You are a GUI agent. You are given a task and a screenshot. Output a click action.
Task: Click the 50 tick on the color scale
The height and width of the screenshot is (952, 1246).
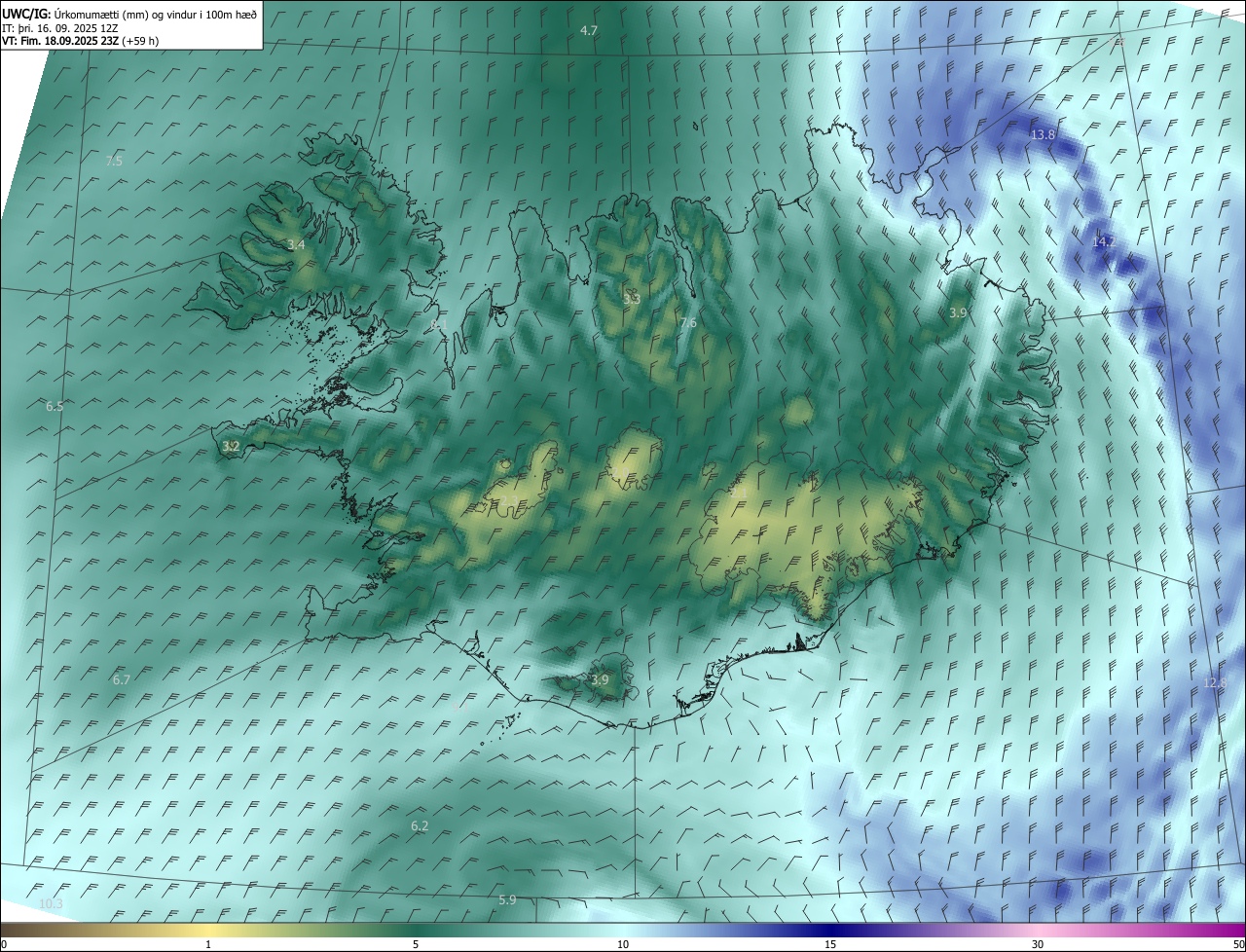coord(1239,944)
